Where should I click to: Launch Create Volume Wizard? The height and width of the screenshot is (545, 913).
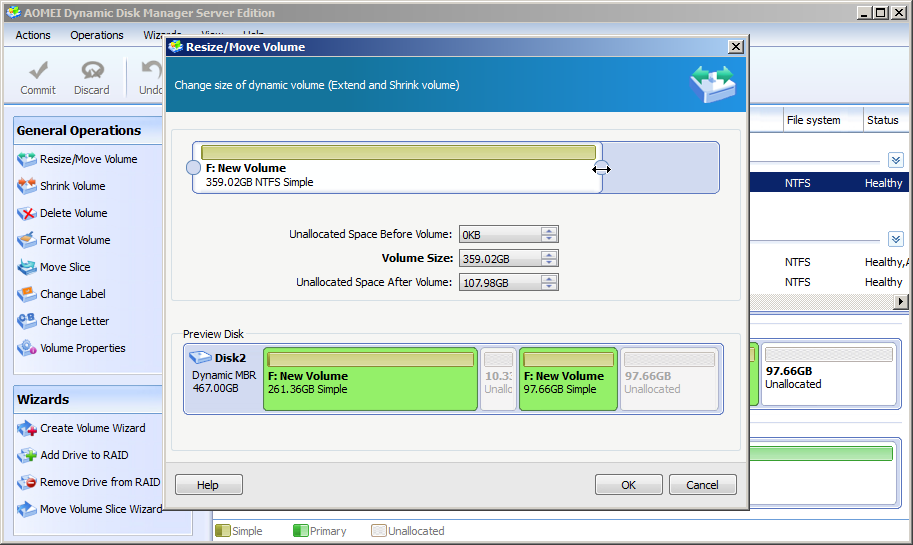82,428
